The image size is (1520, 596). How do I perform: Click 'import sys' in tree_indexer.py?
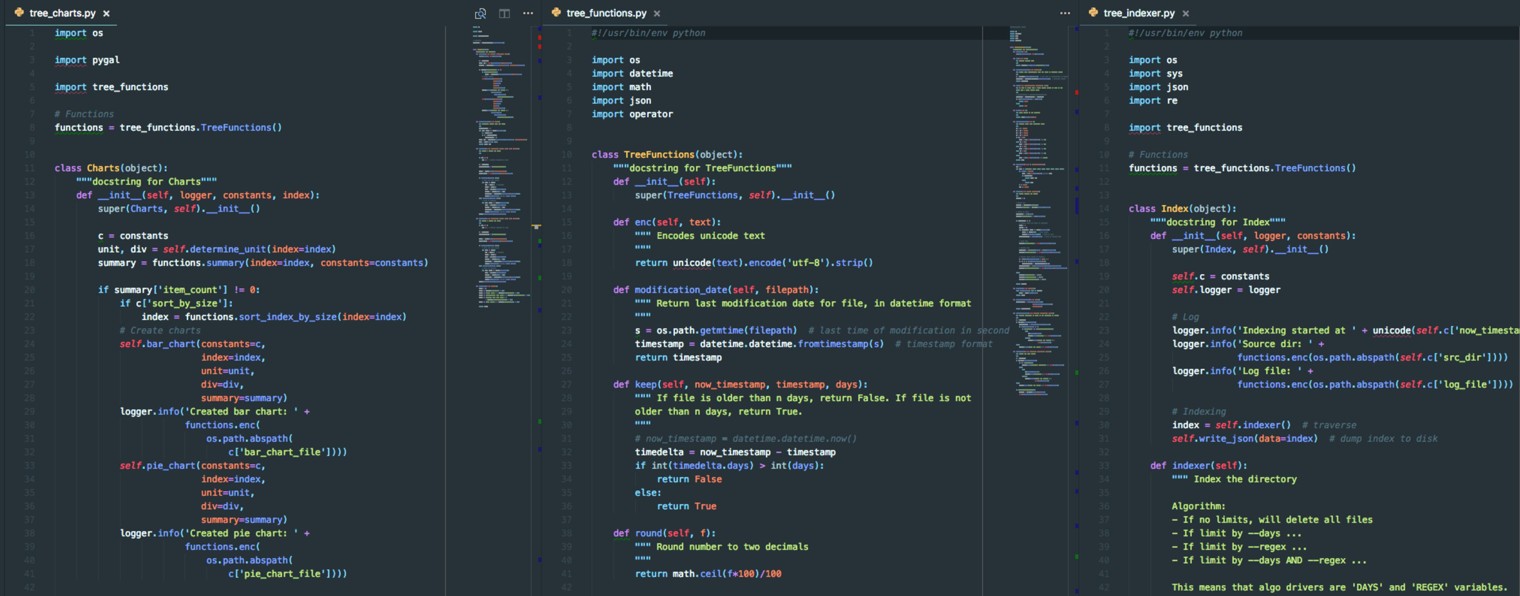coord(1156,73)
